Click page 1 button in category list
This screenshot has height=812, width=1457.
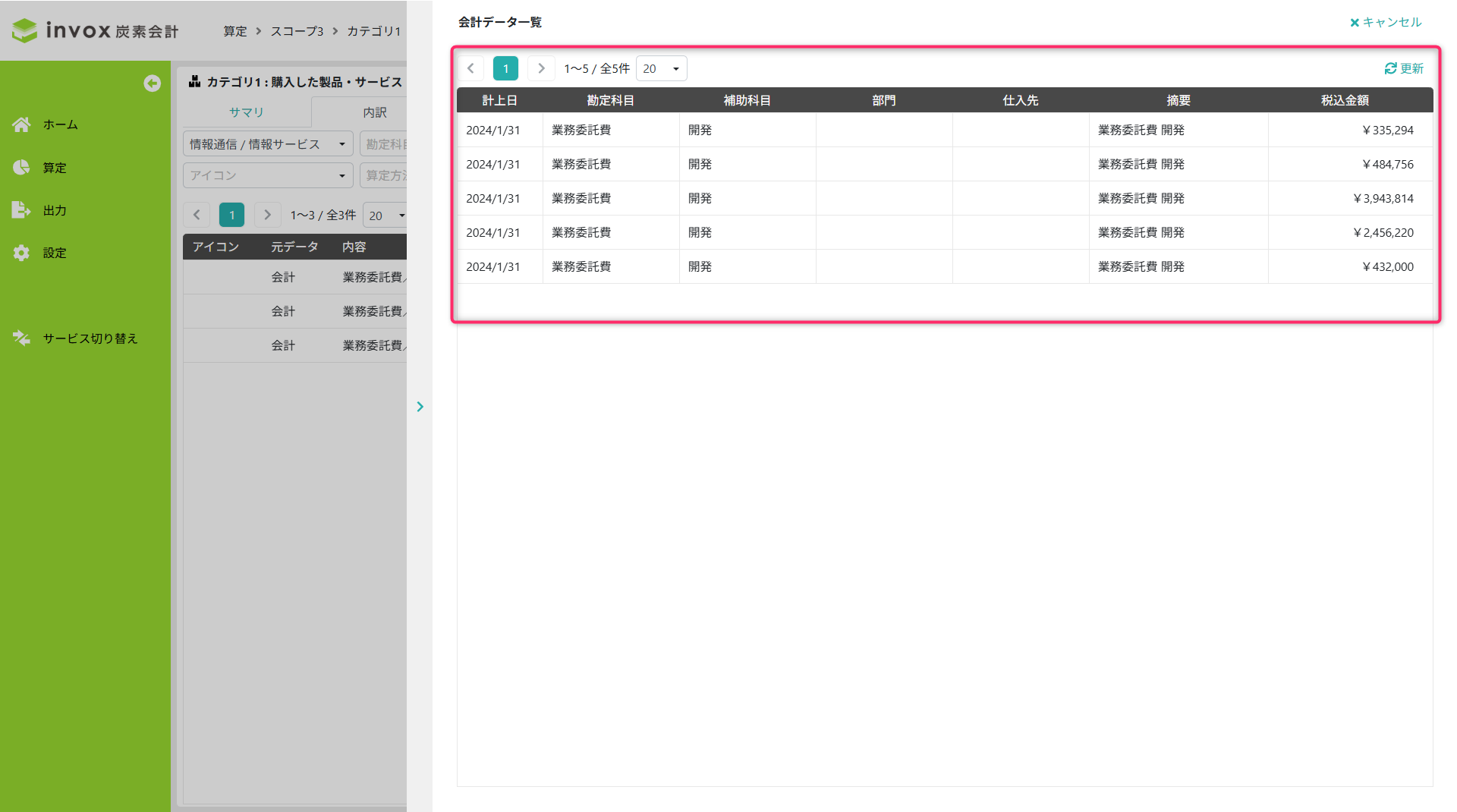231,215
